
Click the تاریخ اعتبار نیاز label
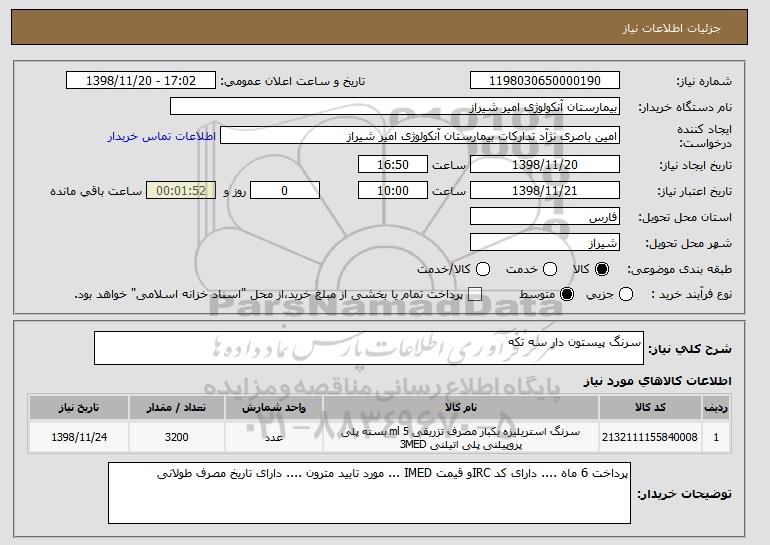(694, 191)
